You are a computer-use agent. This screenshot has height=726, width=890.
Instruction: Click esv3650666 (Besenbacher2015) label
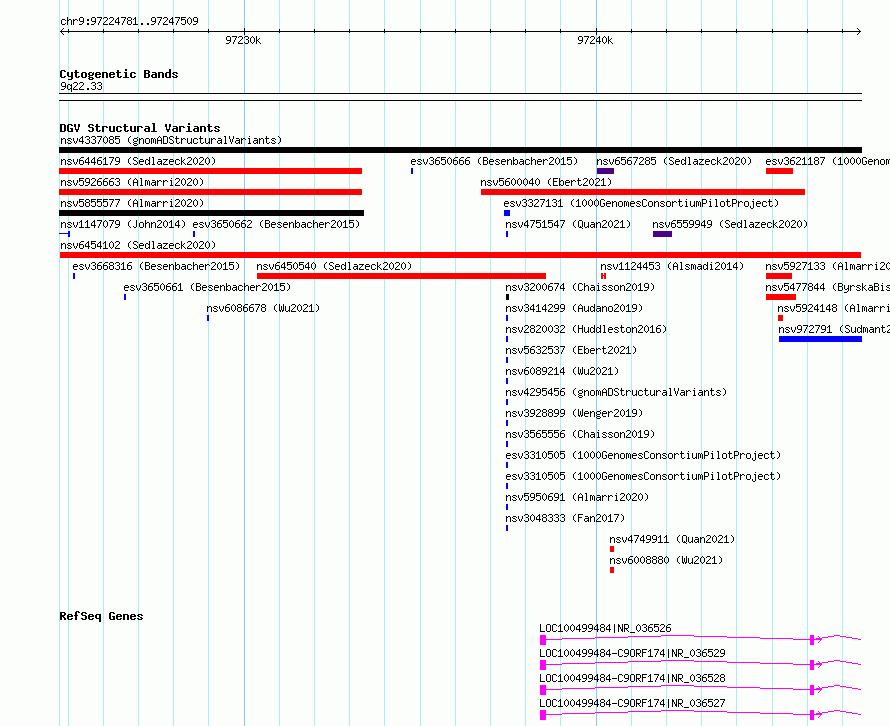click(x=494, y=161)
